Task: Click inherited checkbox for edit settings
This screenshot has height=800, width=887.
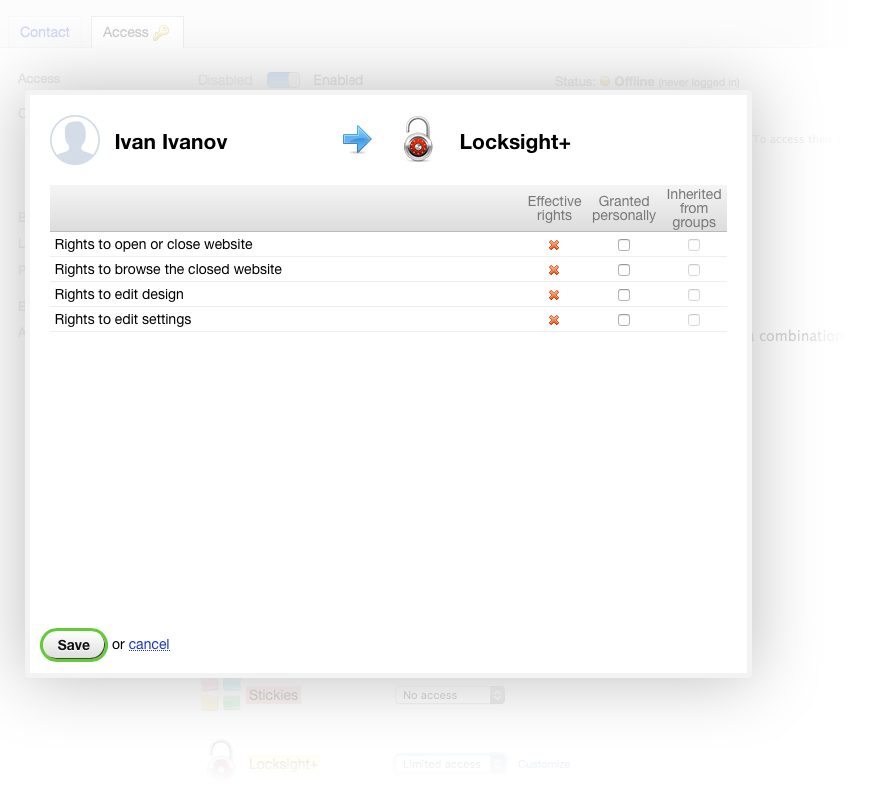Action: (x=694, y=320)
